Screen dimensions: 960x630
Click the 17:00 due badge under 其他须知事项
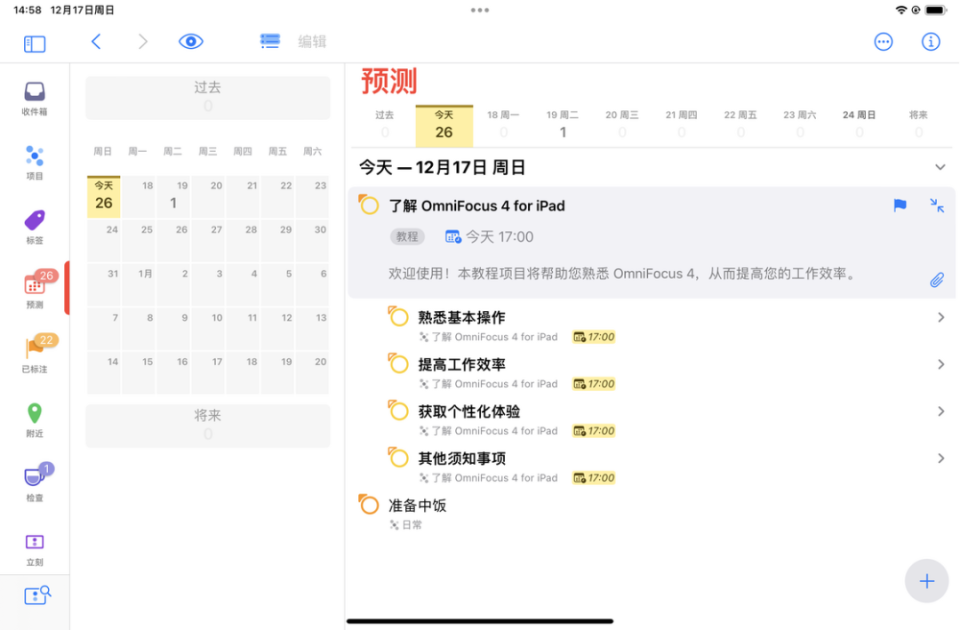(594, 478)
